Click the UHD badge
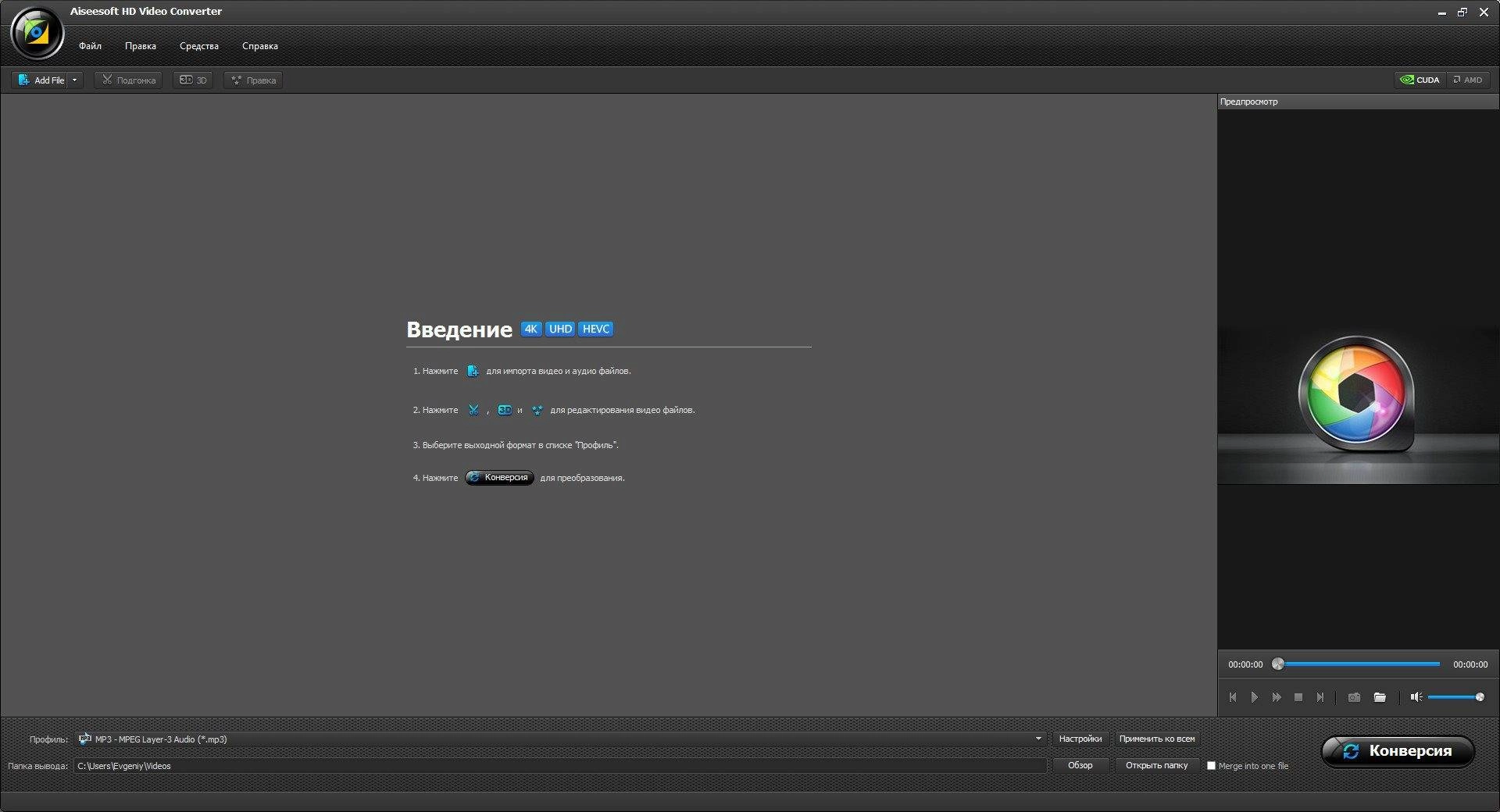The image size is (1500, 812). 560,329
